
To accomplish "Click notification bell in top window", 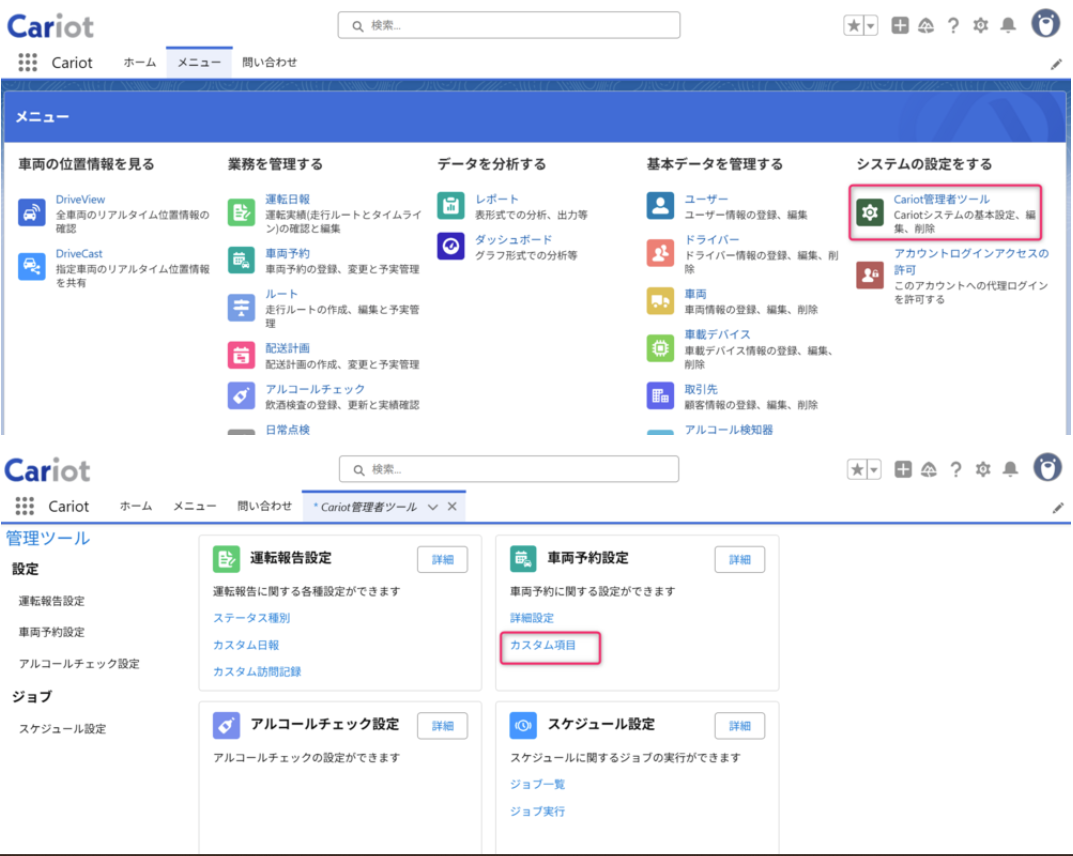I will coord(1008,25).
